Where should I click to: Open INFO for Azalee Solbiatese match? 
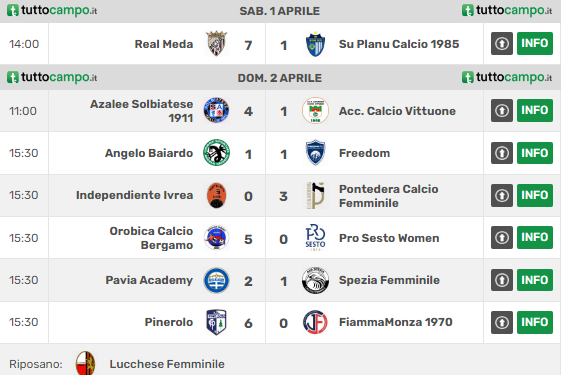[535, 110]
